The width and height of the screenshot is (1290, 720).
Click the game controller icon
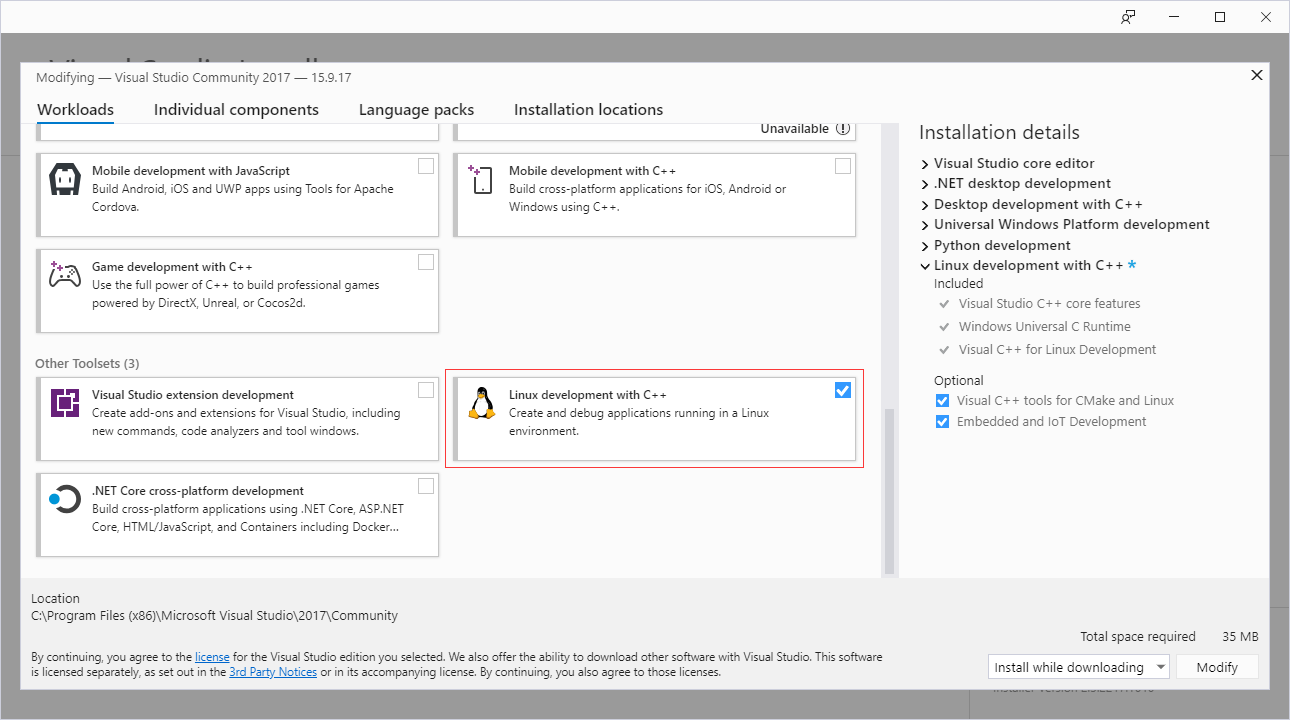(x=65, y=276)
